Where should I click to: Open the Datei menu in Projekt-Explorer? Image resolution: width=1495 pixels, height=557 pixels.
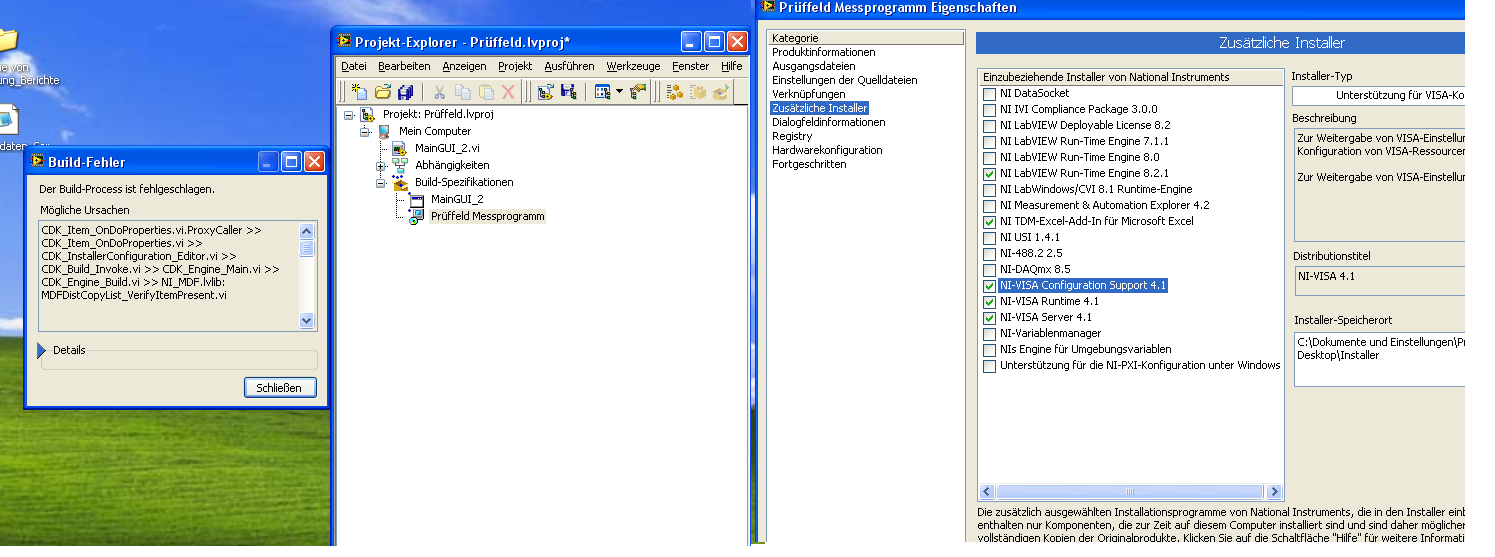(x=354, y=66)
